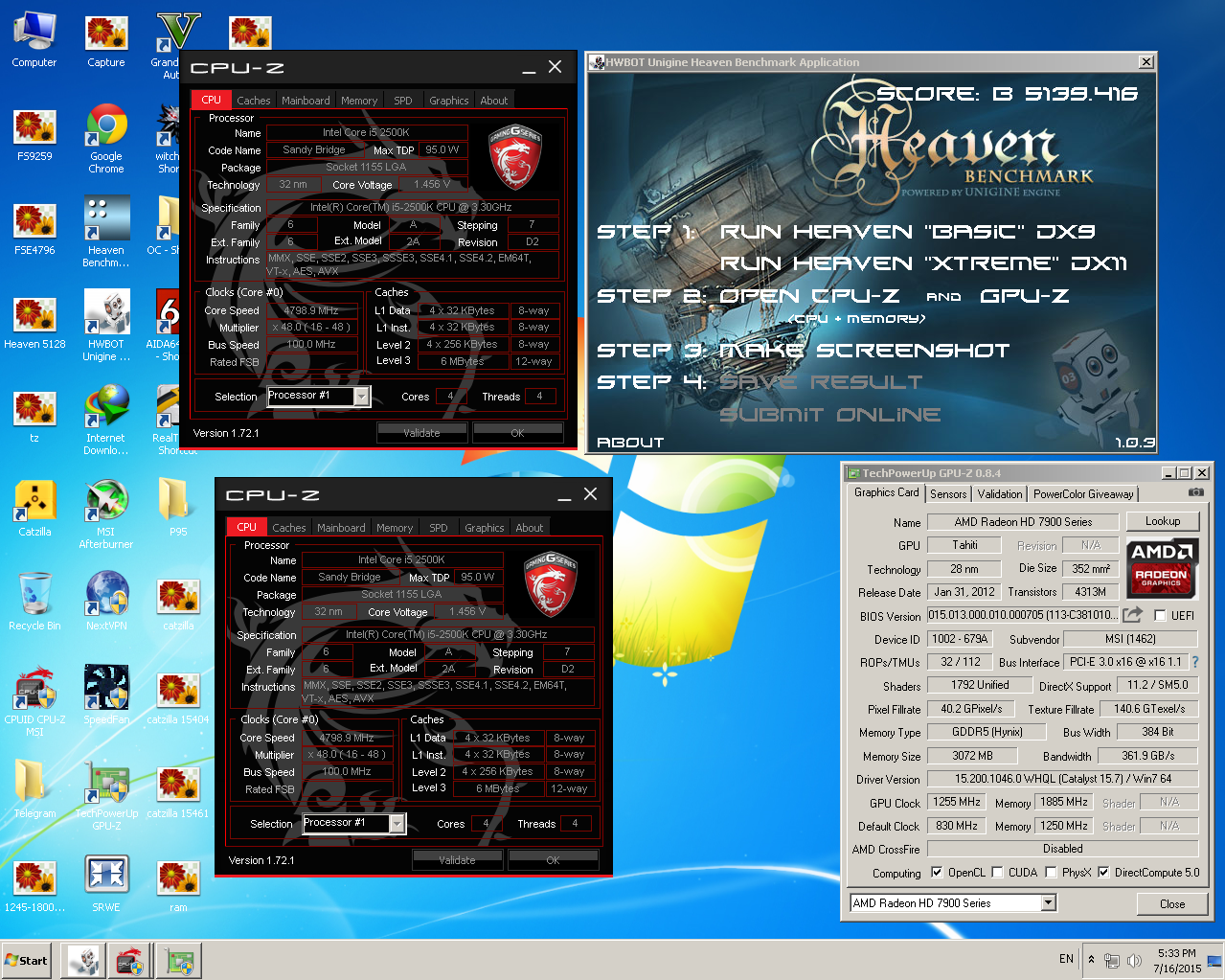Open the catzilla 15404 image icon
The image size is (1225, 980).
pyautogui.click(x=178, y=696)
